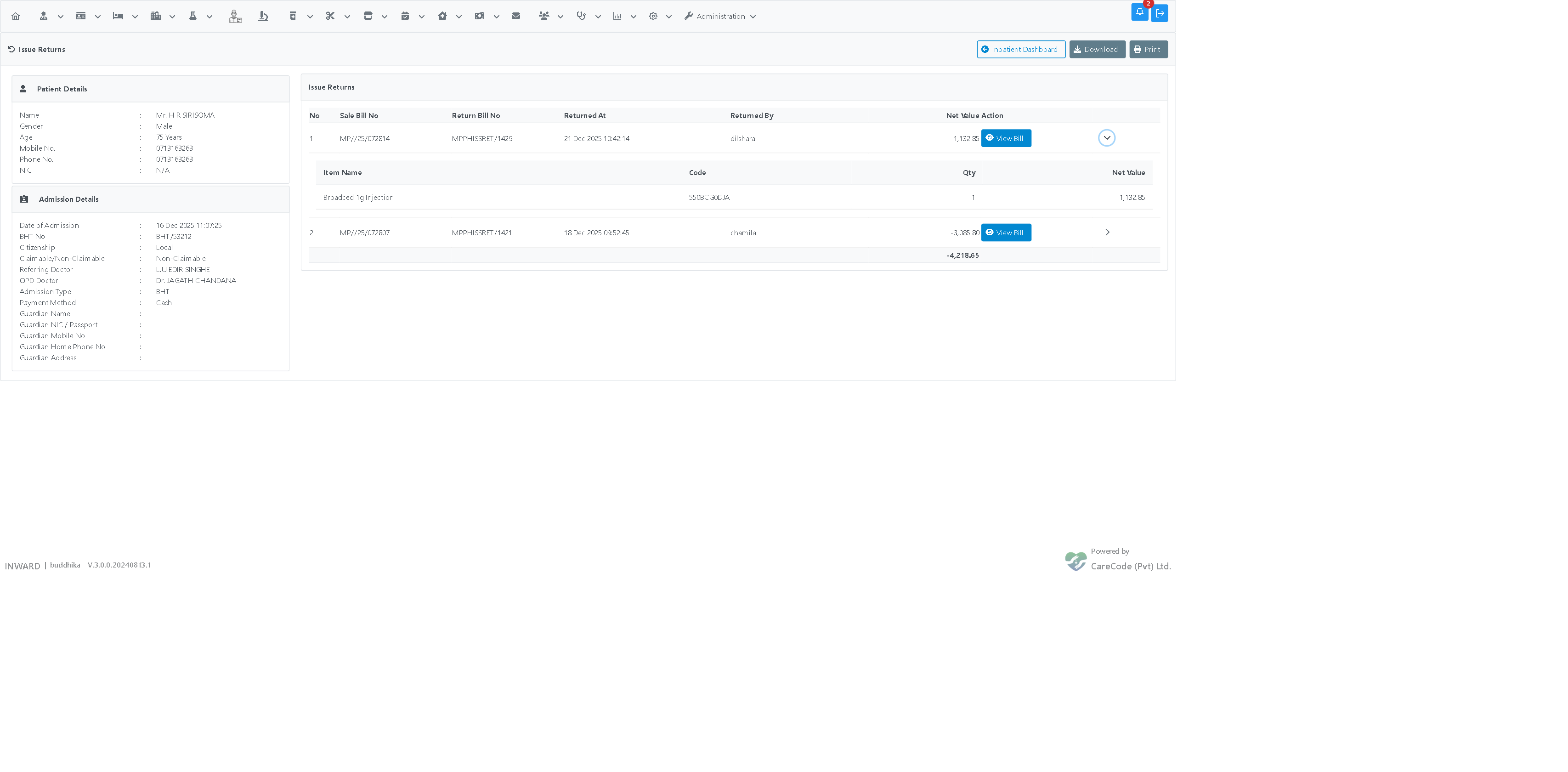Click the delivery person with boxes icon
The width and height of the screenshot is (1568, 772).
(236, 17)
